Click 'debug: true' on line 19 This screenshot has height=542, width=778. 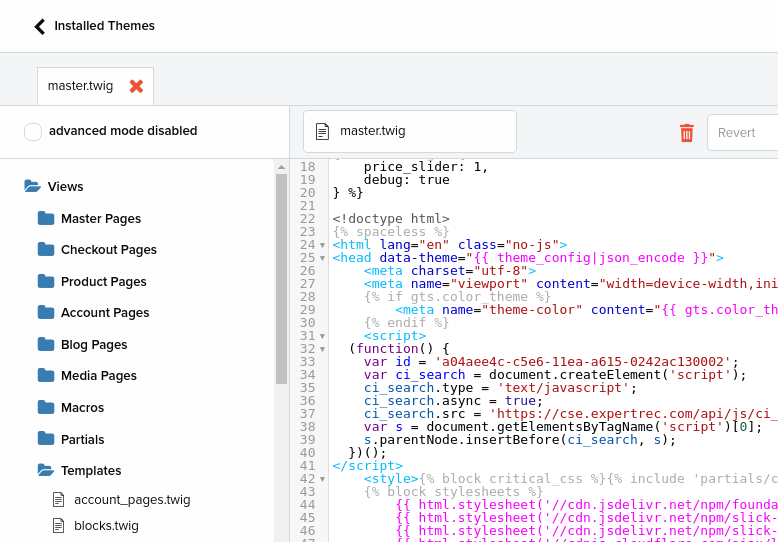(407, 180)
